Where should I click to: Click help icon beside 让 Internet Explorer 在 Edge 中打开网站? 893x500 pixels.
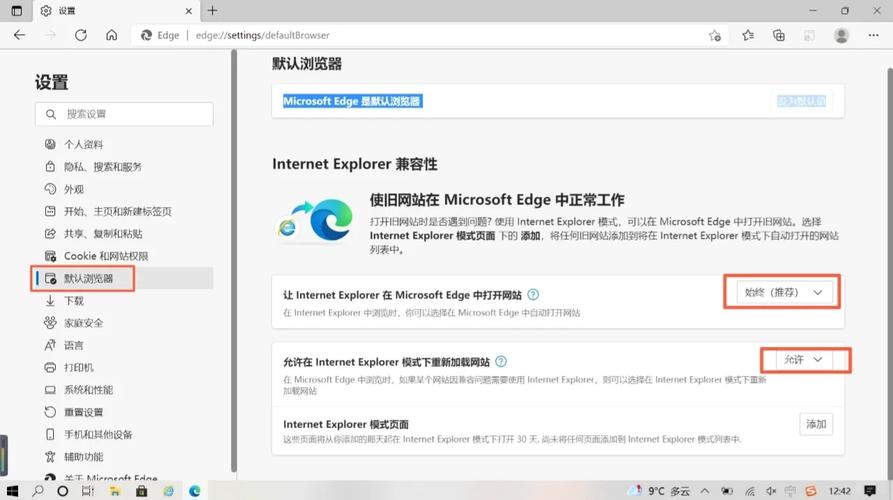[533, 294]
